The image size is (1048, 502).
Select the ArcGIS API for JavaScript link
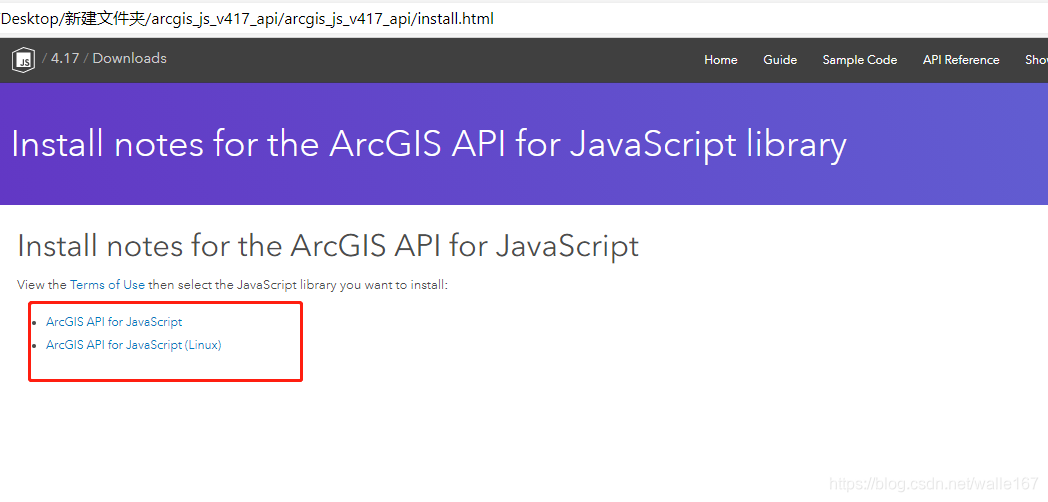point(114,322)
